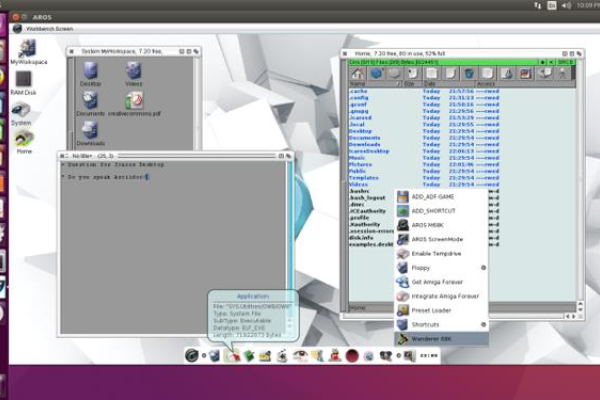Open Downloads drawer in MyWorkspace window

90,133
